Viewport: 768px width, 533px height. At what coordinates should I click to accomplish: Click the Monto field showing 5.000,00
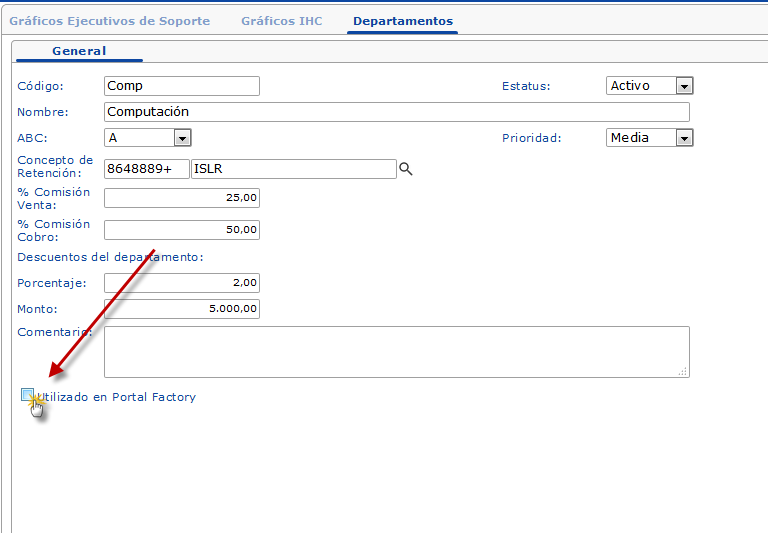tap(182, 309)
